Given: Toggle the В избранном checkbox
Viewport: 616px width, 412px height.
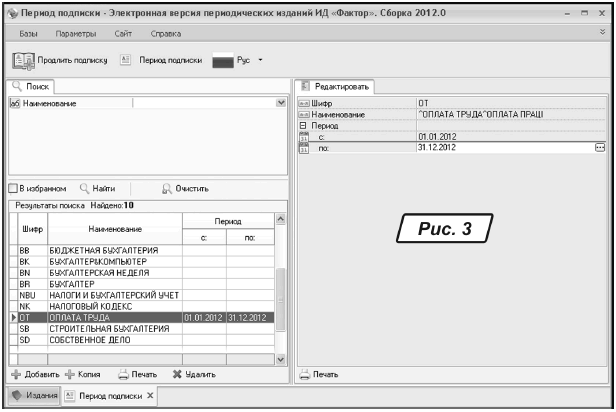Looking at the screenshot, I should click(x=13, y=187).
